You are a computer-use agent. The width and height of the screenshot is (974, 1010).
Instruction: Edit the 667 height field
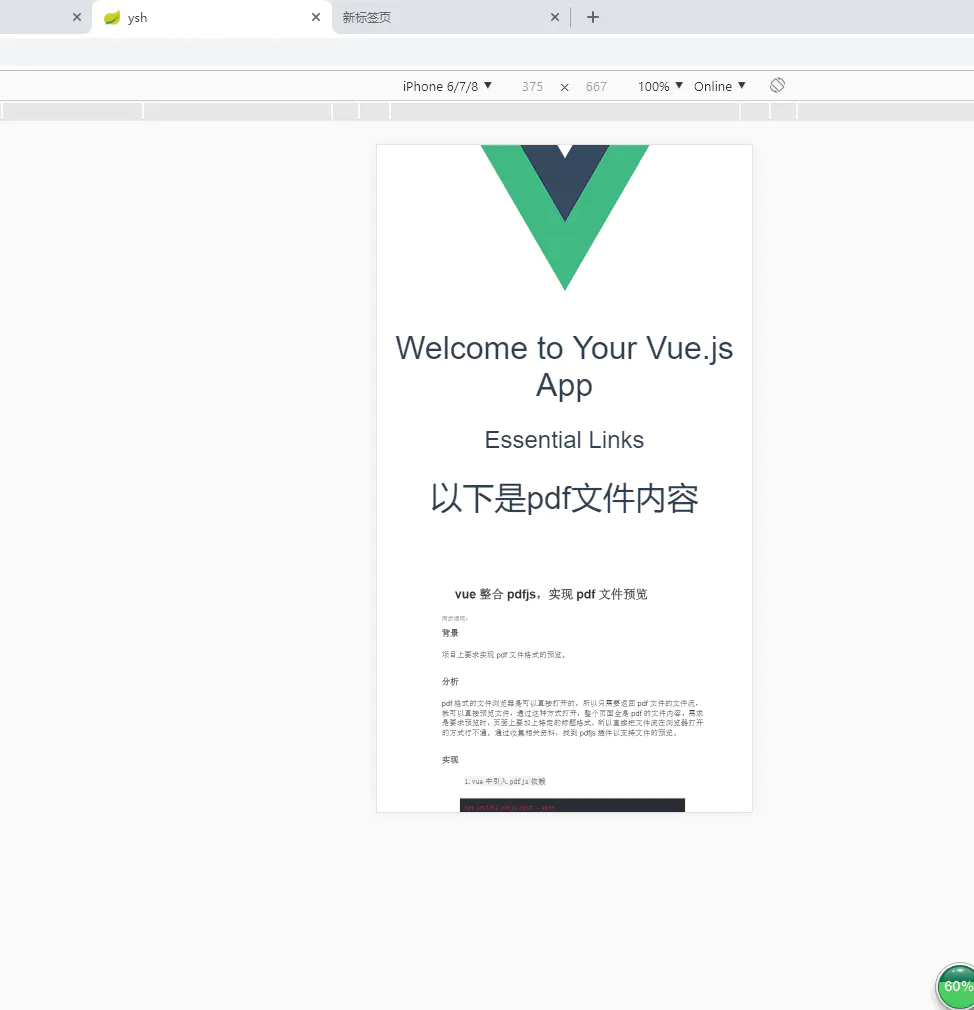[596, 86]
